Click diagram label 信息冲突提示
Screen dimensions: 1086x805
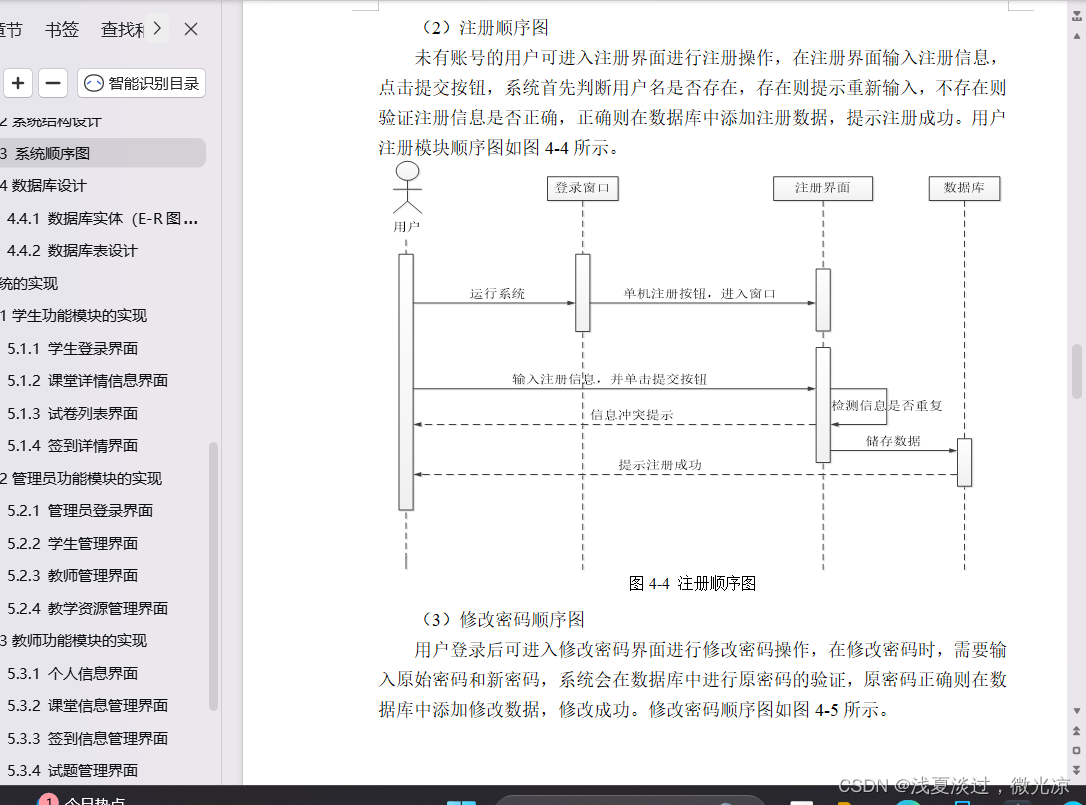[x=632, y=415]
